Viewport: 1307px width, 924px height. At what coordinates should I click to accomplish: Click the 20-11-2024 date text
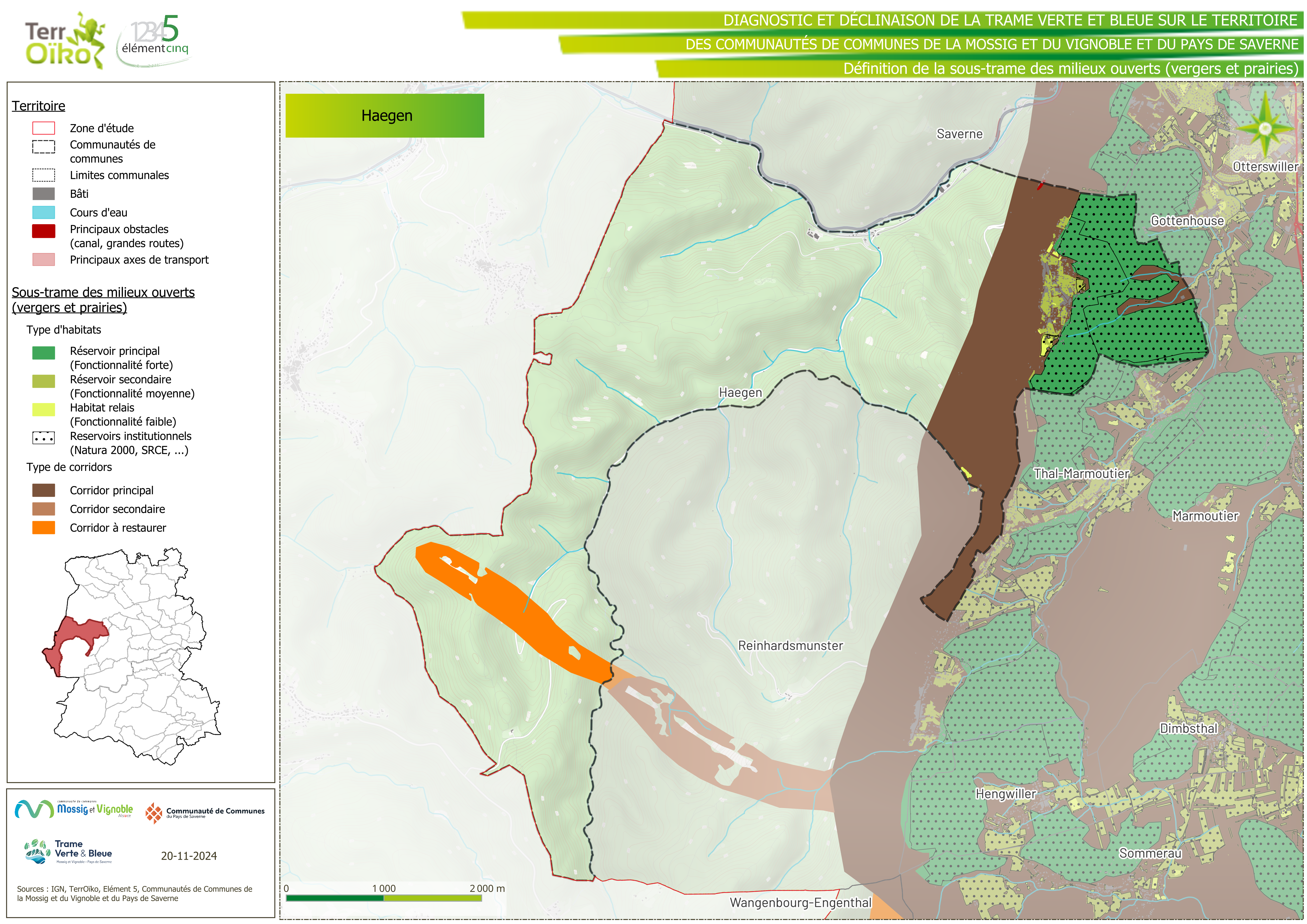tap(188, 856)
